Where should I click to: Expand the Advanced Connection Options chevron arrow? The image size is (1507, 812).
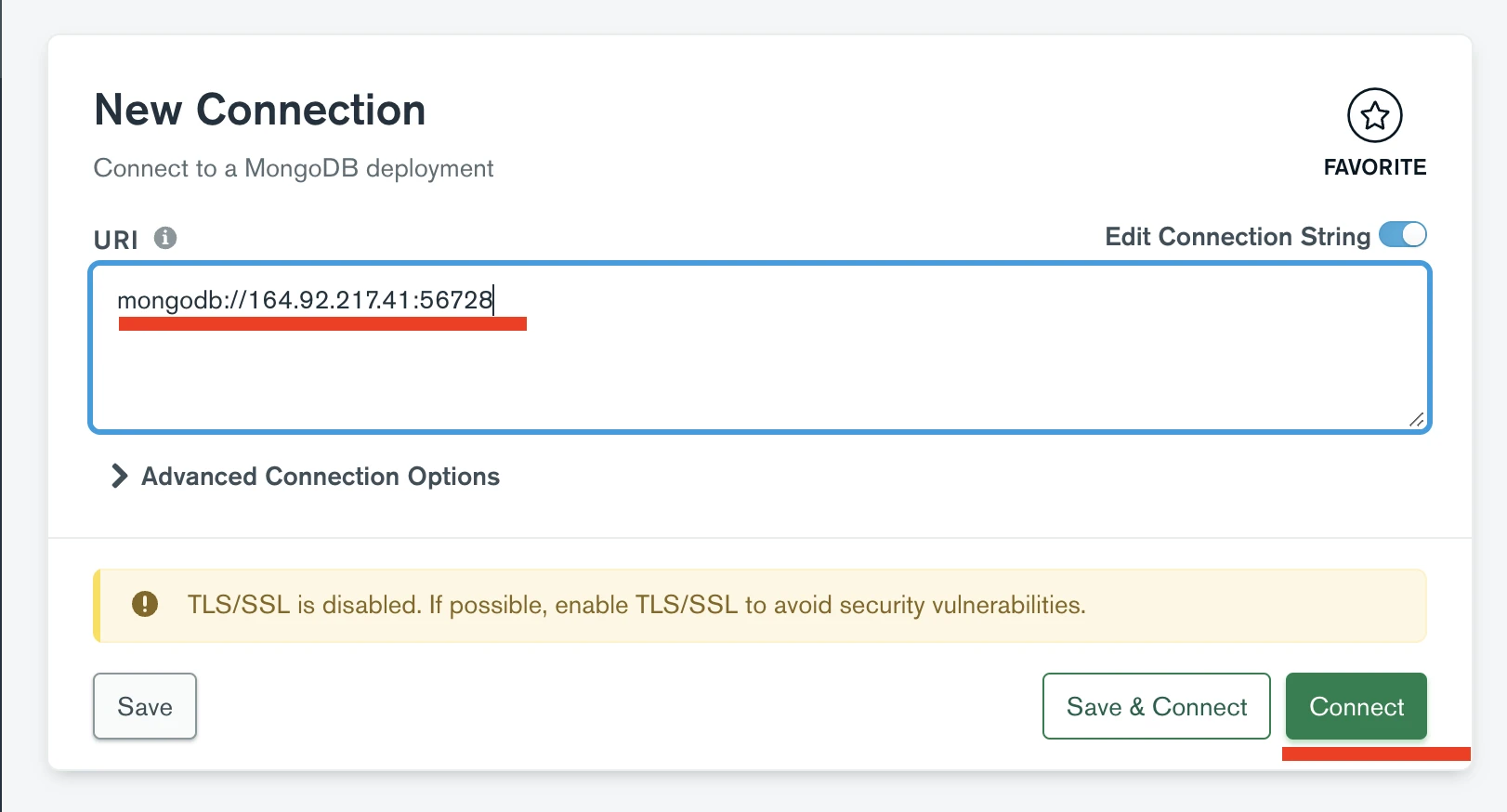[119, 477]
